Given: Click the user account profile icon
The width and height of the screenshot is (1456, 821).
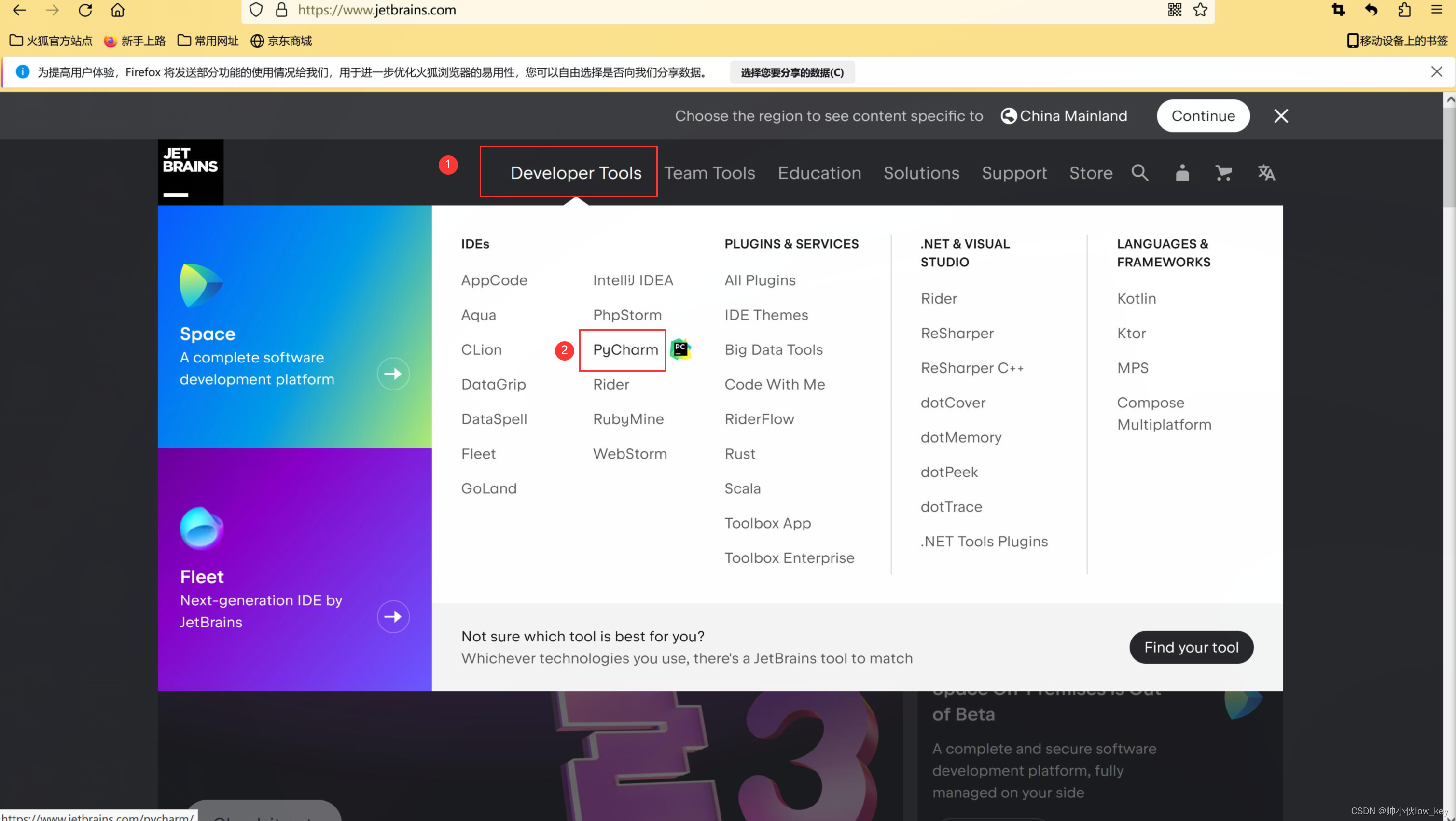Looking at the screenshot, I should pos(1182,173).
